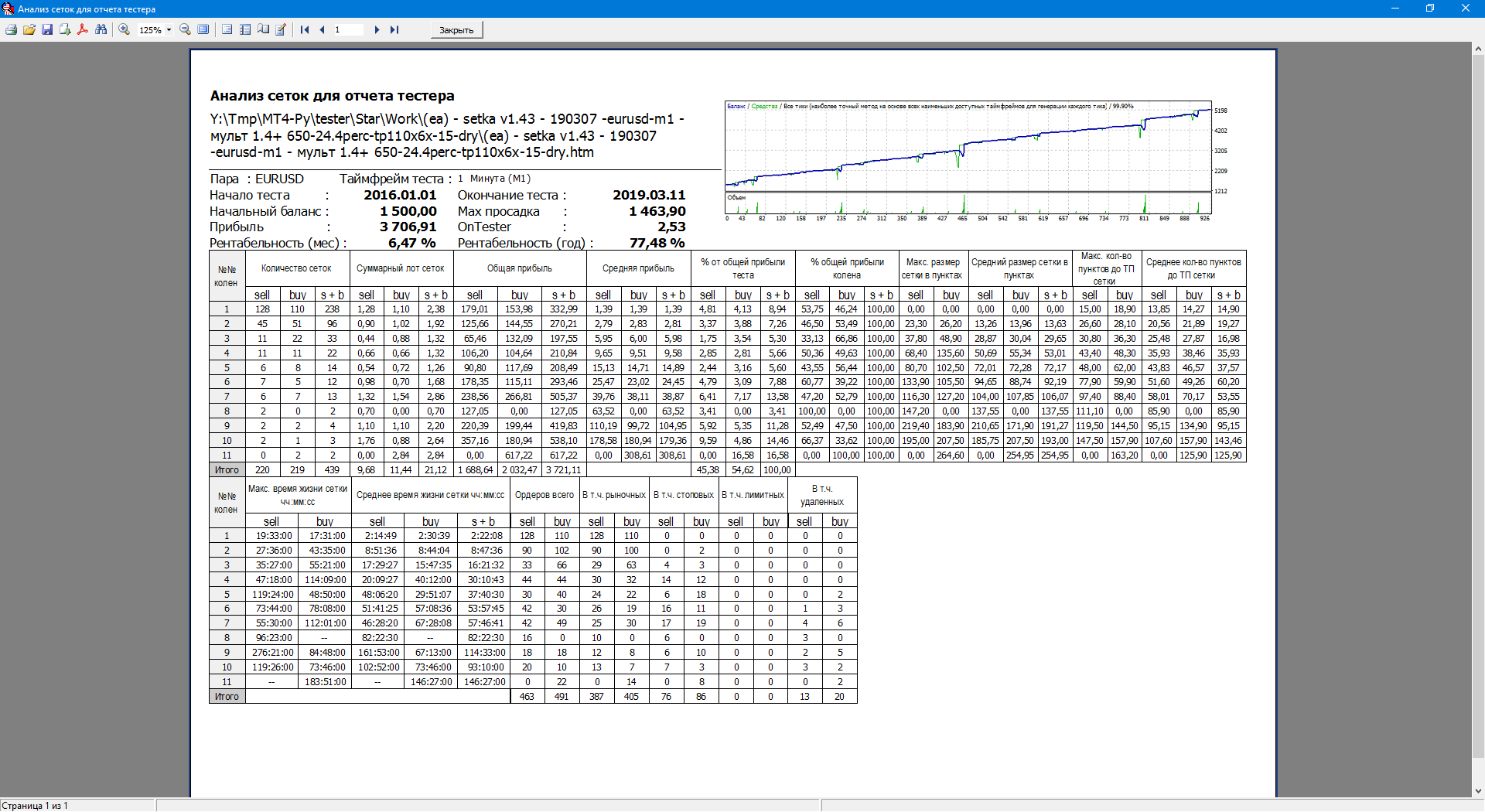Zoom in with the magnifier plus icon

click(x=124, y=29)
